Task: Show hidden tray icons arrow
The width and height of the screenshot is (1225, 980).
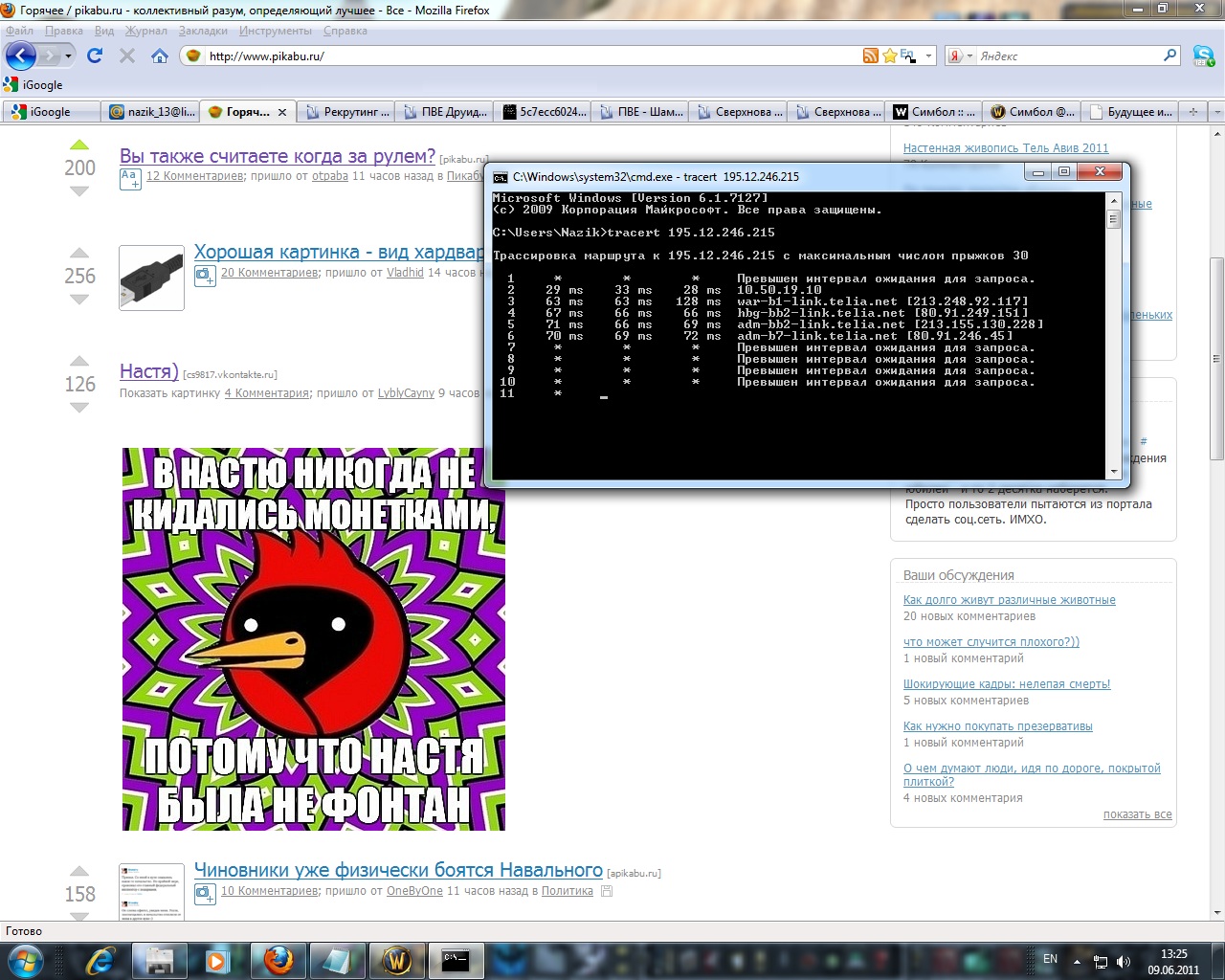Action: [1078, 961]
